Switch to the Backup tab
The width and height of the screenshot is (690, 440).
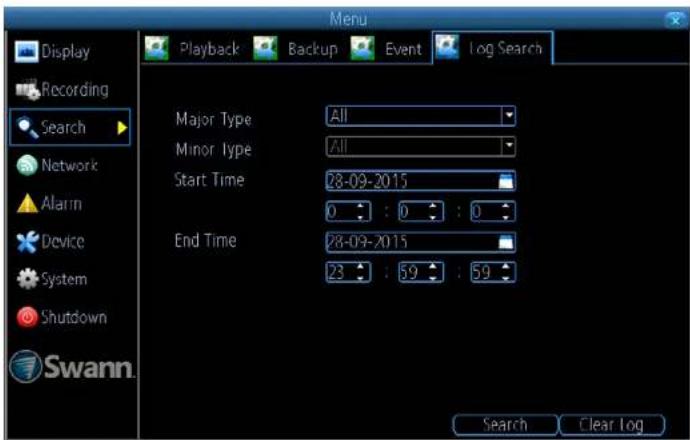[296, 48]
